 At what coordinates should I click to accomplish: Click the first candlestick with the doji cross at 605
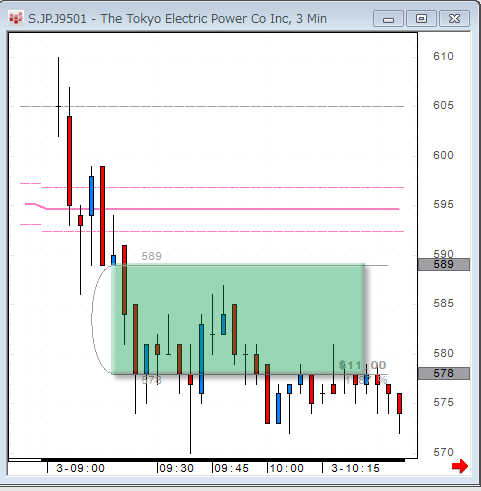[x=59, y=97]
